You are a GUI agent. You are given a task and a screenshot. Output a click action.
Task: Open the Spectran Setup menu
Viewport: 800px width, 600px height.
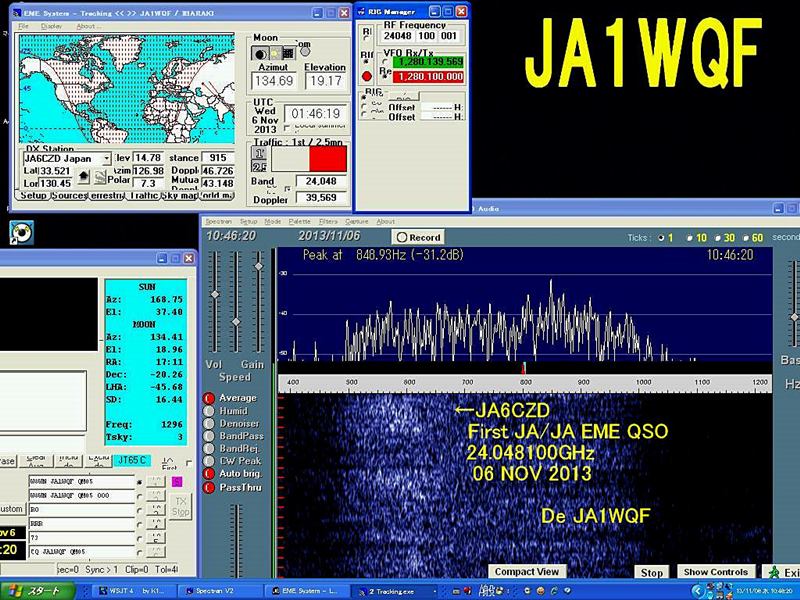[248, 221]
